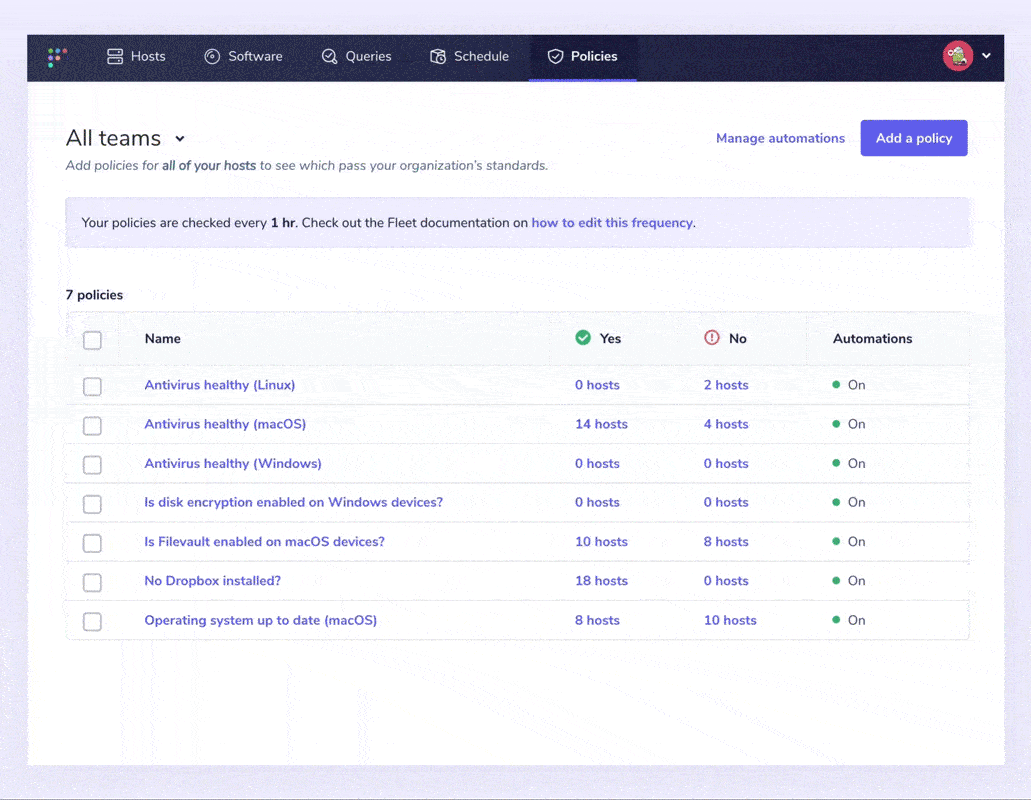The width and height of the screenshot is (1031, 800).
Task: Click green status dot for Antivirus healthy (macOS)
Action: tap(836, 424)
